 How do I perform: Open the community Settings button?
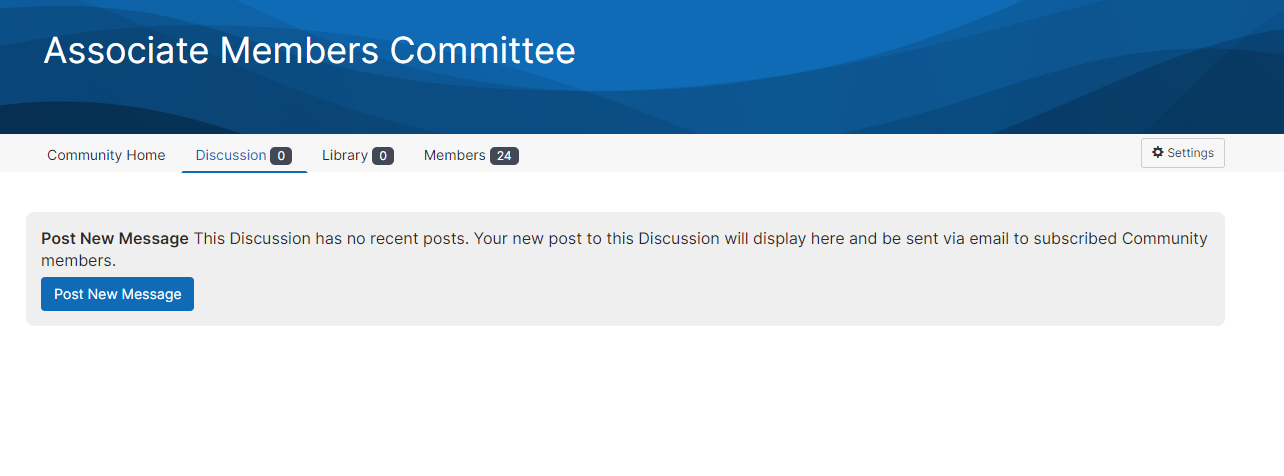coord(1182,153)
